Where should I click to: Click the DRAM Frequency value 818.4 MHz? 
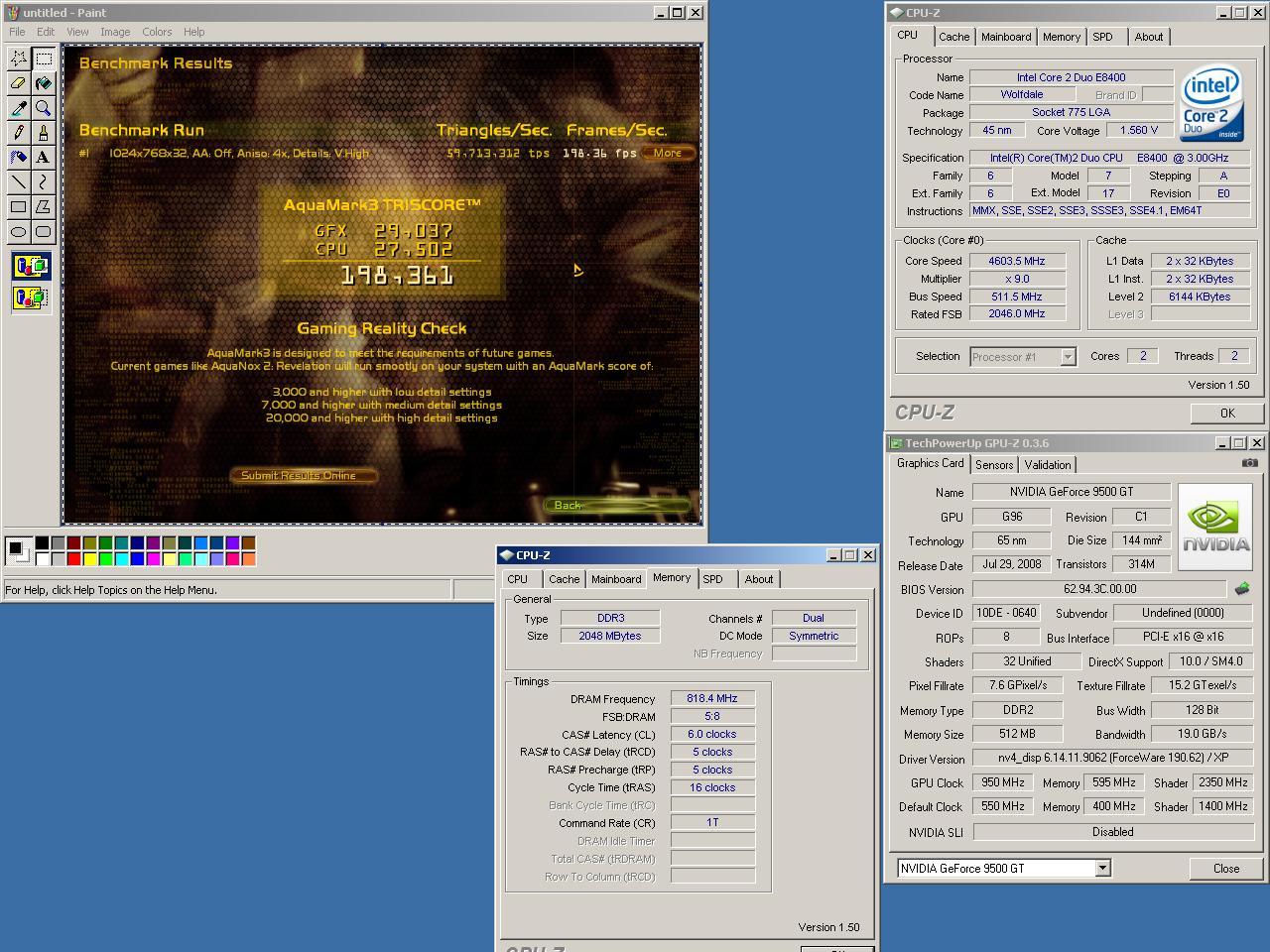(x=712, y=699)
